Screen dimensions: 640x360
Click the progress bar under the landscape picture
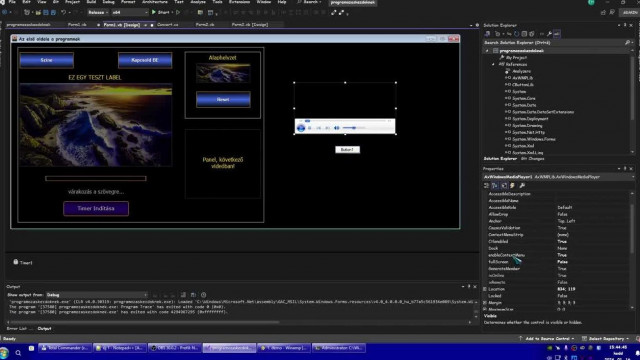point(96,178)
